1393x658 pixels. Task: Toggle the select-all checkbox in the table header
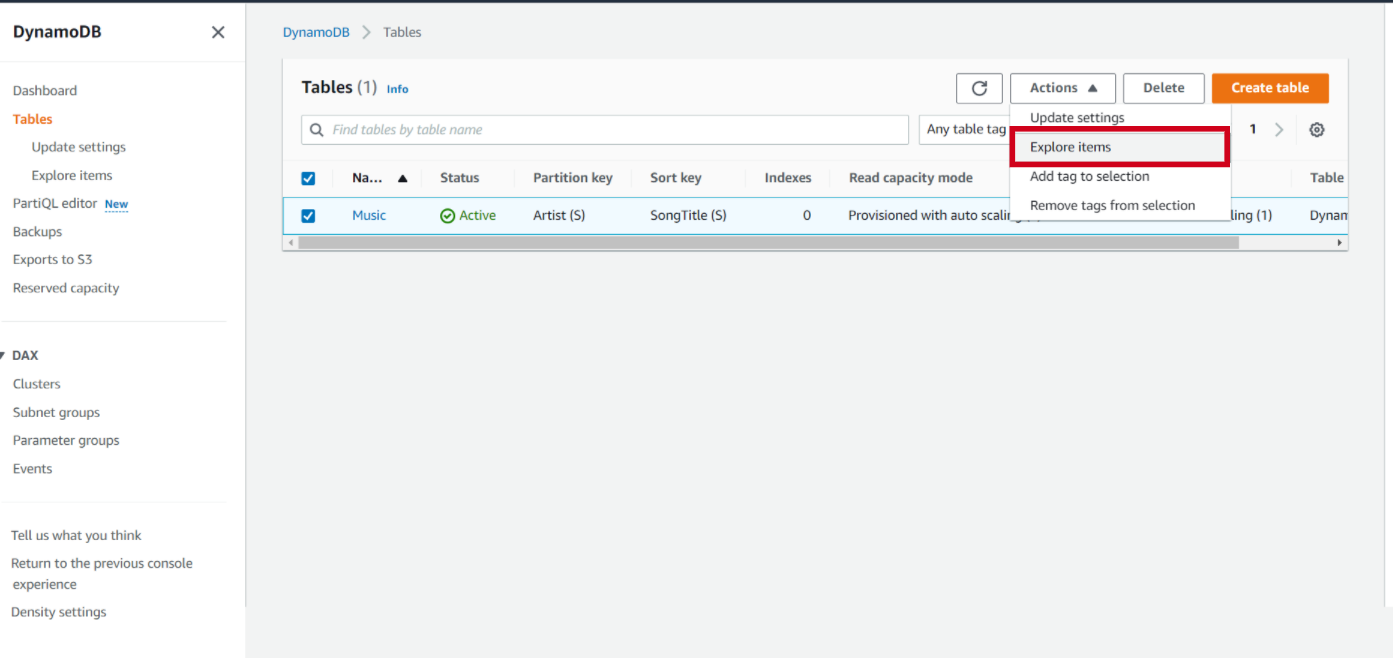(x=308, y=178)
